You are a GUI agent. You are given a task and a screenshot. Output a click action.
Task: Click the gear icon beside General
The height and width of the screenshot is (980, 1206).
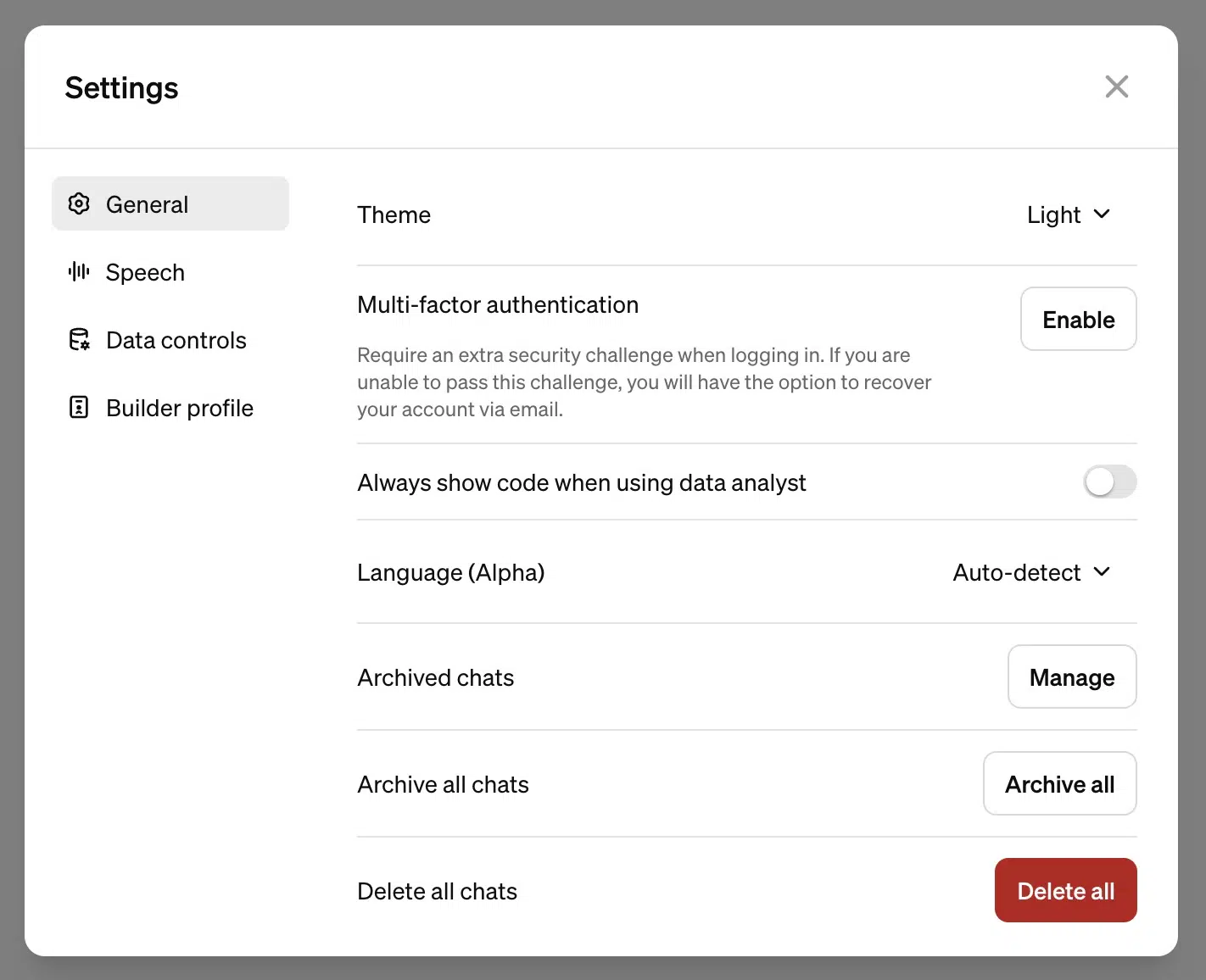click(78, 203)
